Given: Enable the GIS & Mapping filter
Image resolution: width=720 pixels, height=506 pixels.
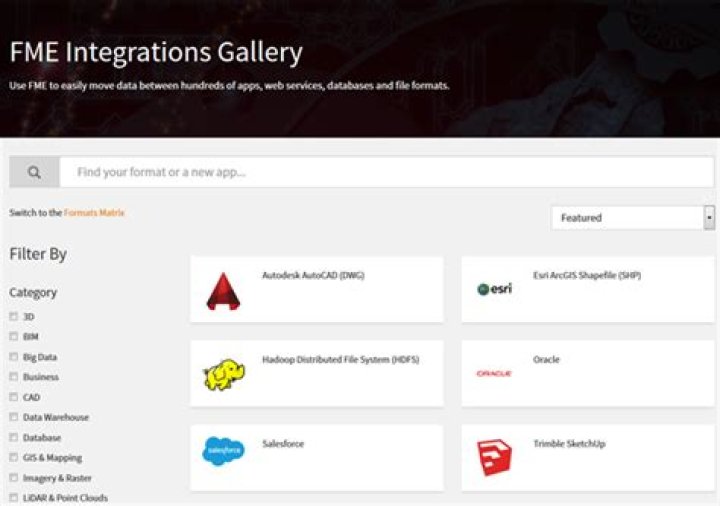Looking at the screenshot, I should point(14,458).
